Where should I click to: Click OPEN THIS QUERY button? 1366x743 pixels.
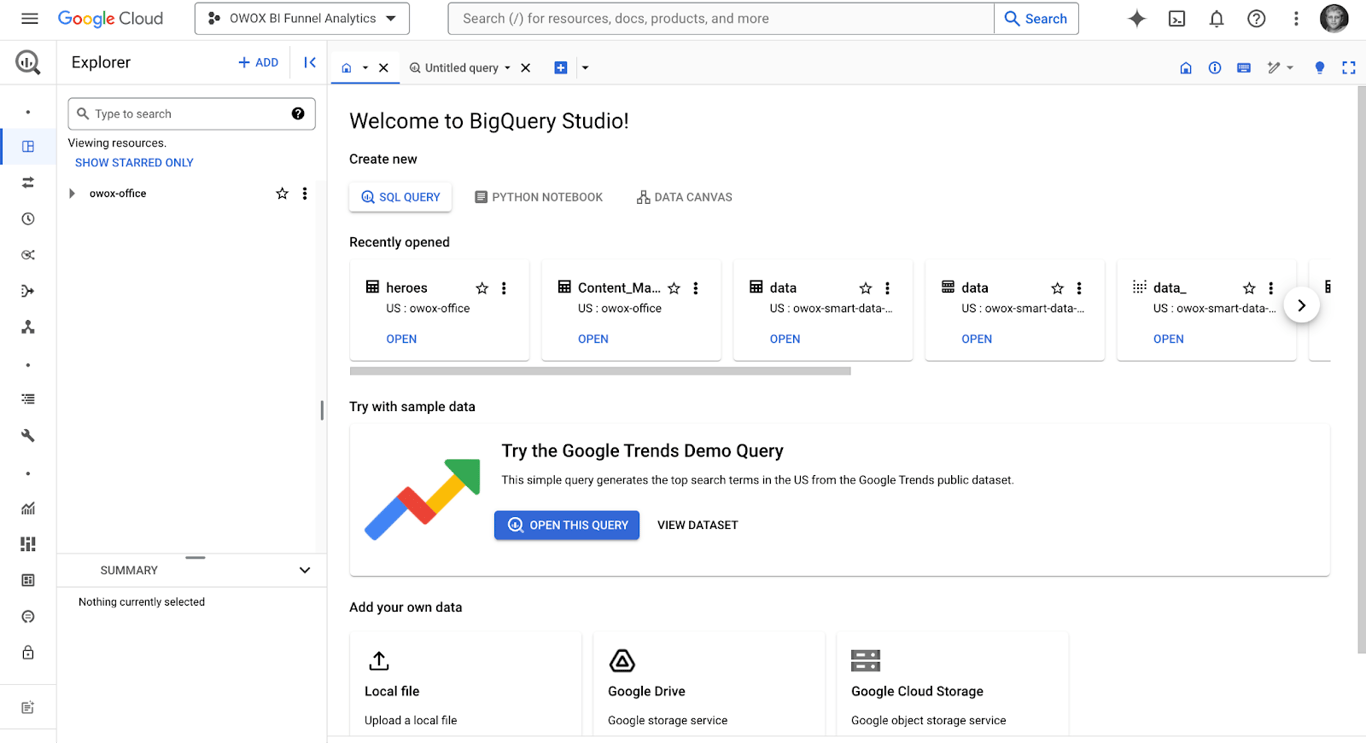pyautogui.click(x=567, y=525)
